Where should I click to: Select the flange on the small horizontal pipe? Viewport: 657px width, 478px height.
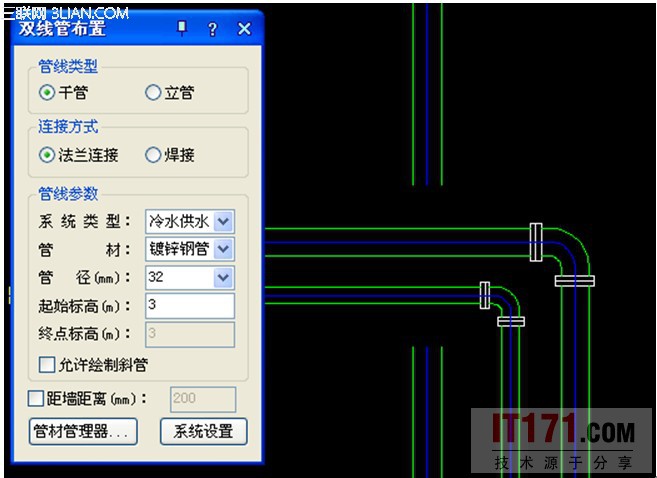tap(485, 294)
